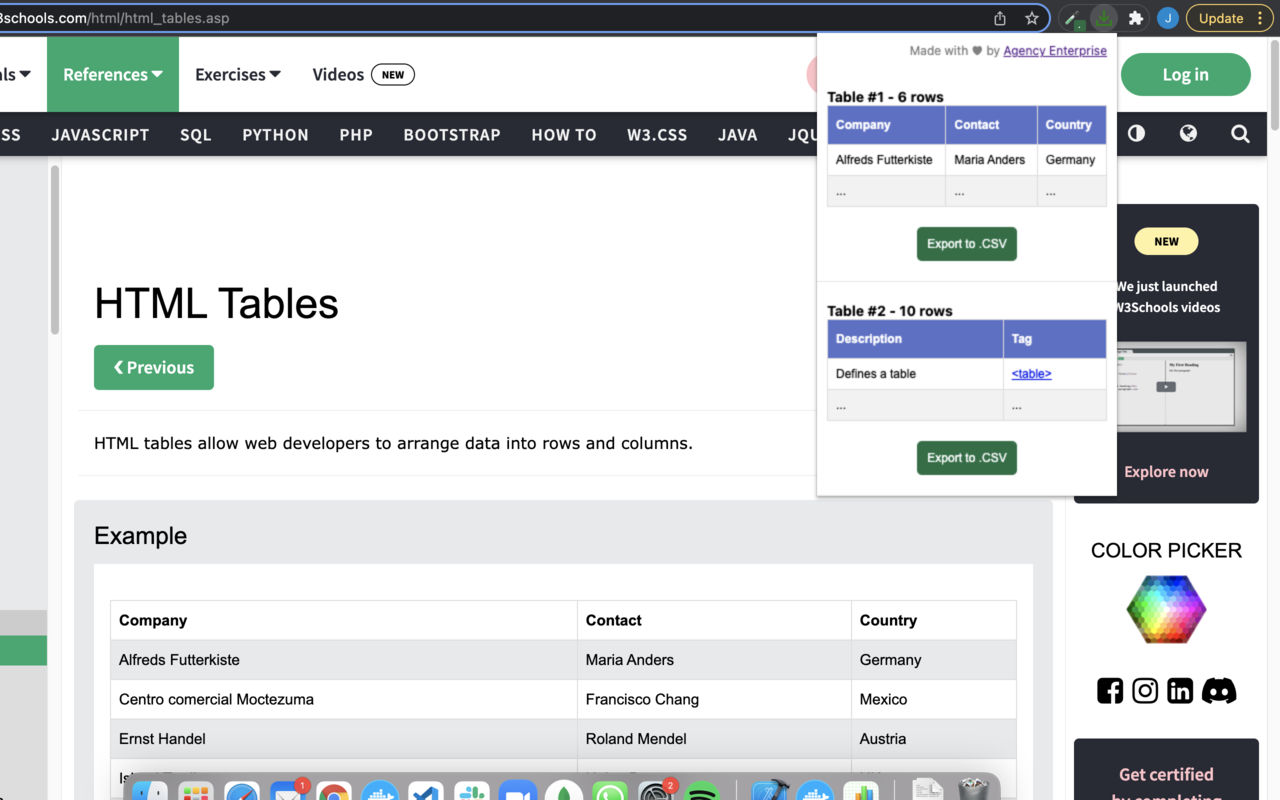
Task: Click the Color Picker hexagon
Action: [x=1166, y=609]
